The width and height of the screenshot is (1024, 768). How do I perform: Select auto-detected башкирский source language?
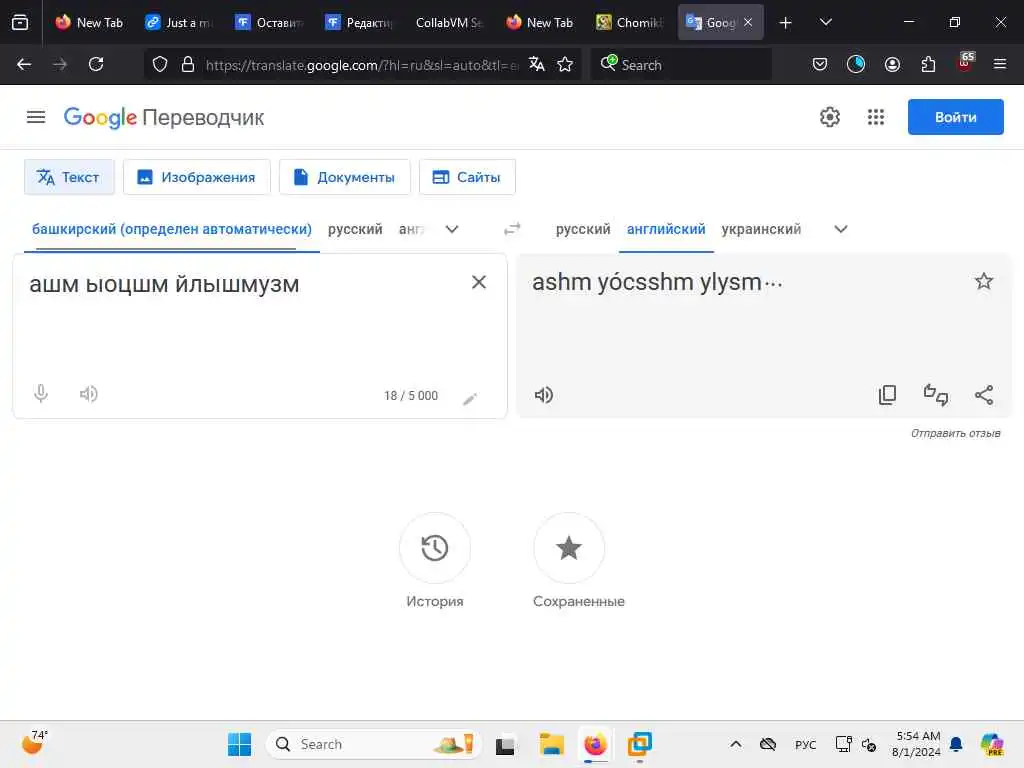172,229
